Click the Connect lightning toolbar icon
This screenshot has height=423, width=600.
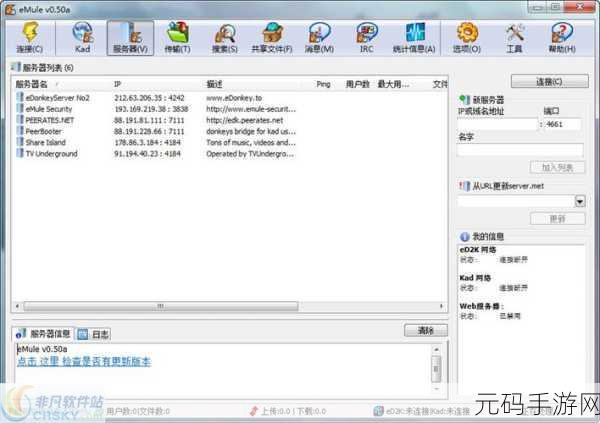click(x=30, y=32)
